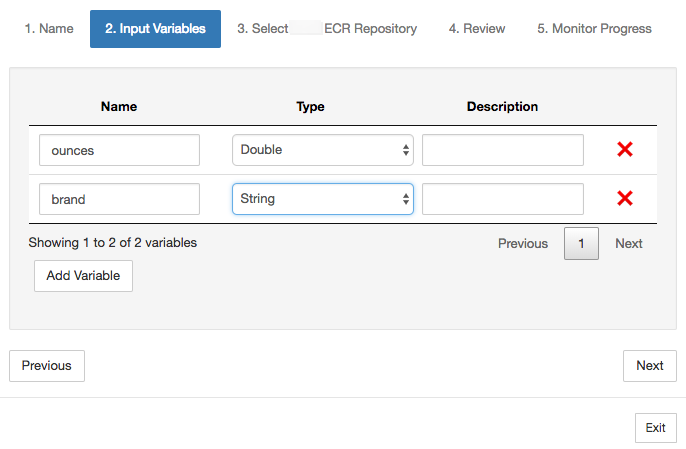Screen dimensions: 686x449
Task: Click the Description field for brand
Action: [x=502, y=199]
